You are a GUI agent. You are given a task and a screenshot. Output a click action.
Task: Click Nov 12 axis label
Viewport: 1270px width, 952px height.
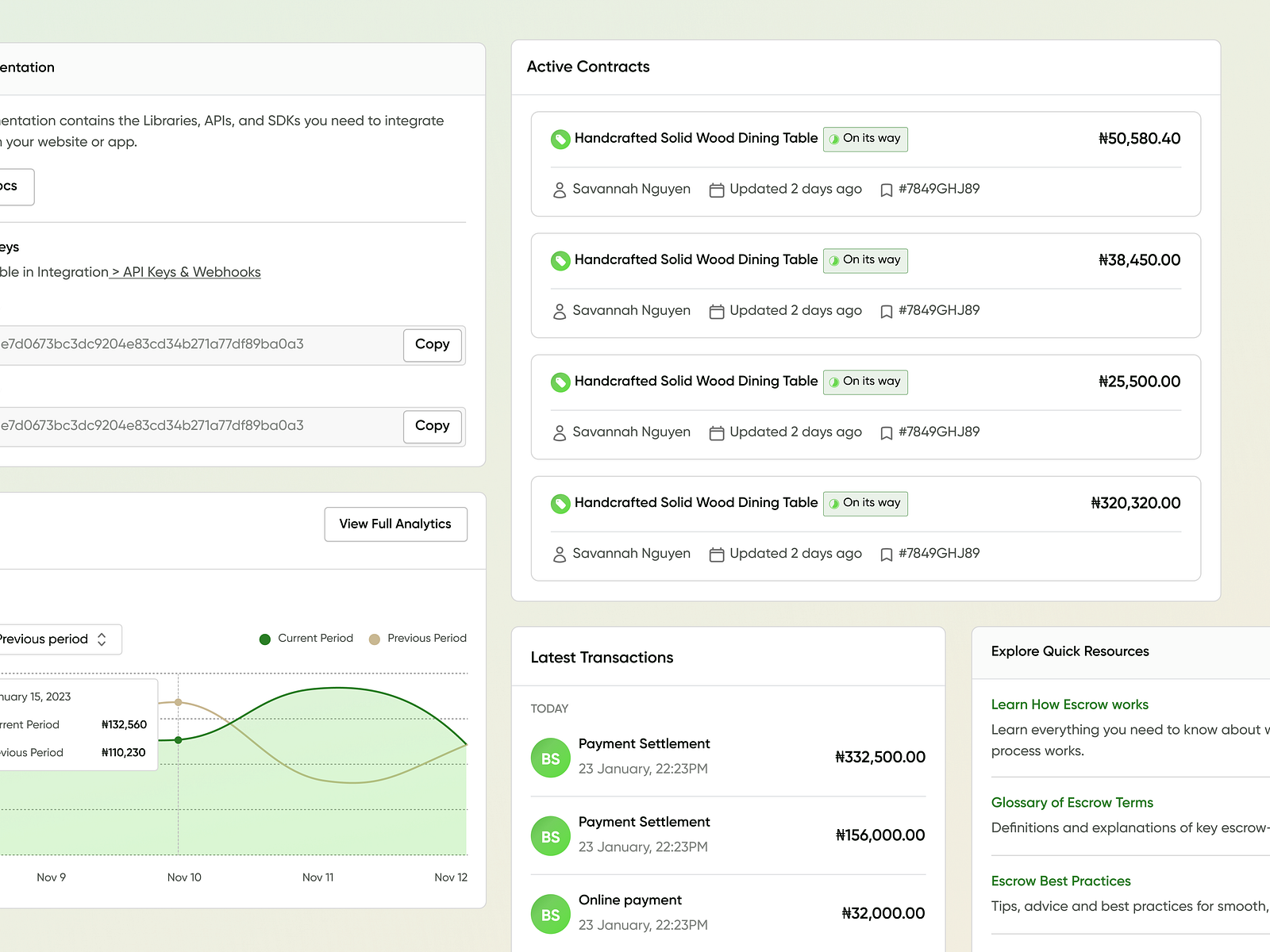(451, 877)
